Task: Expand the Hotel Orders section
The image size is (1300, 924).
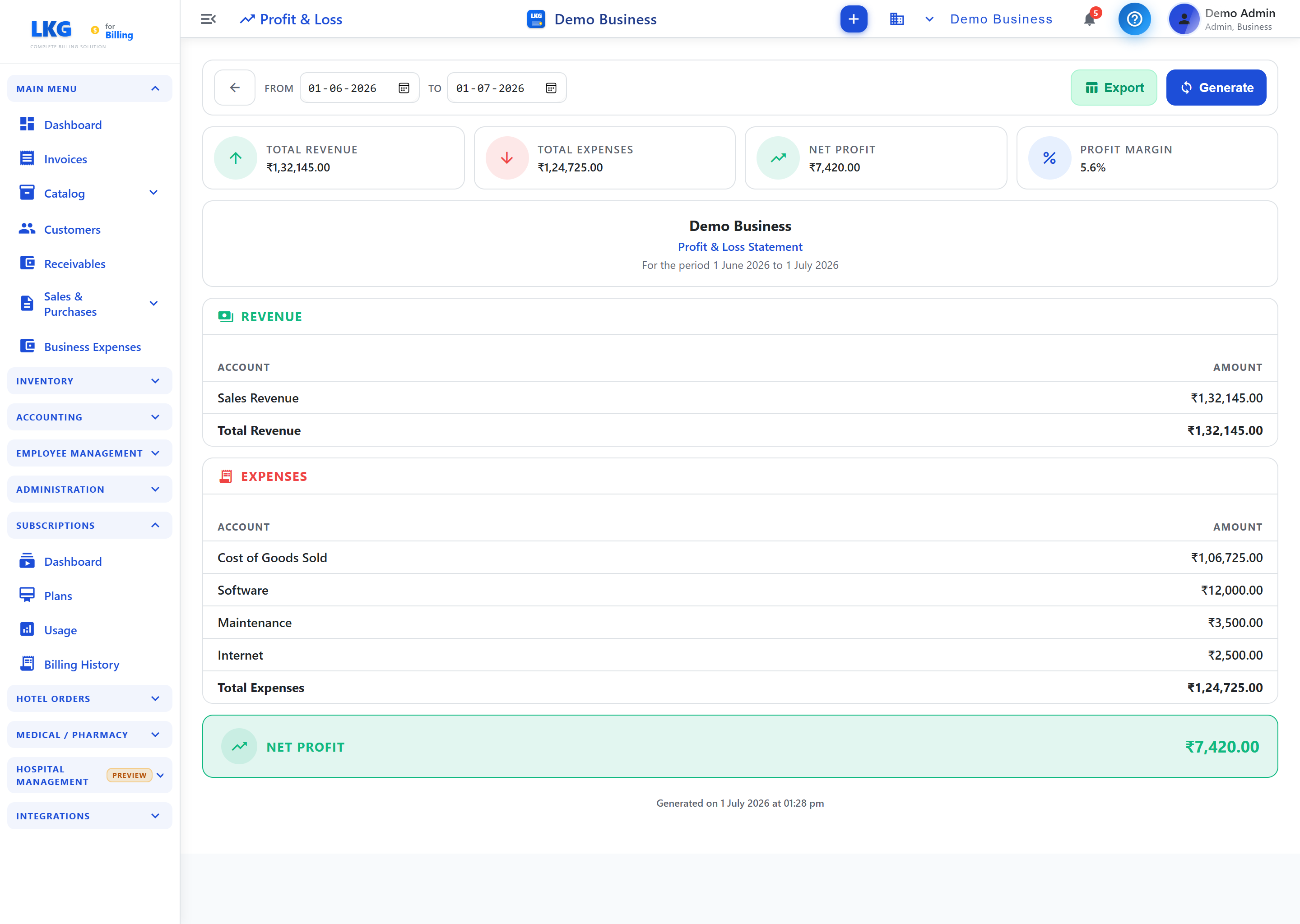Action: click(90, 699)
